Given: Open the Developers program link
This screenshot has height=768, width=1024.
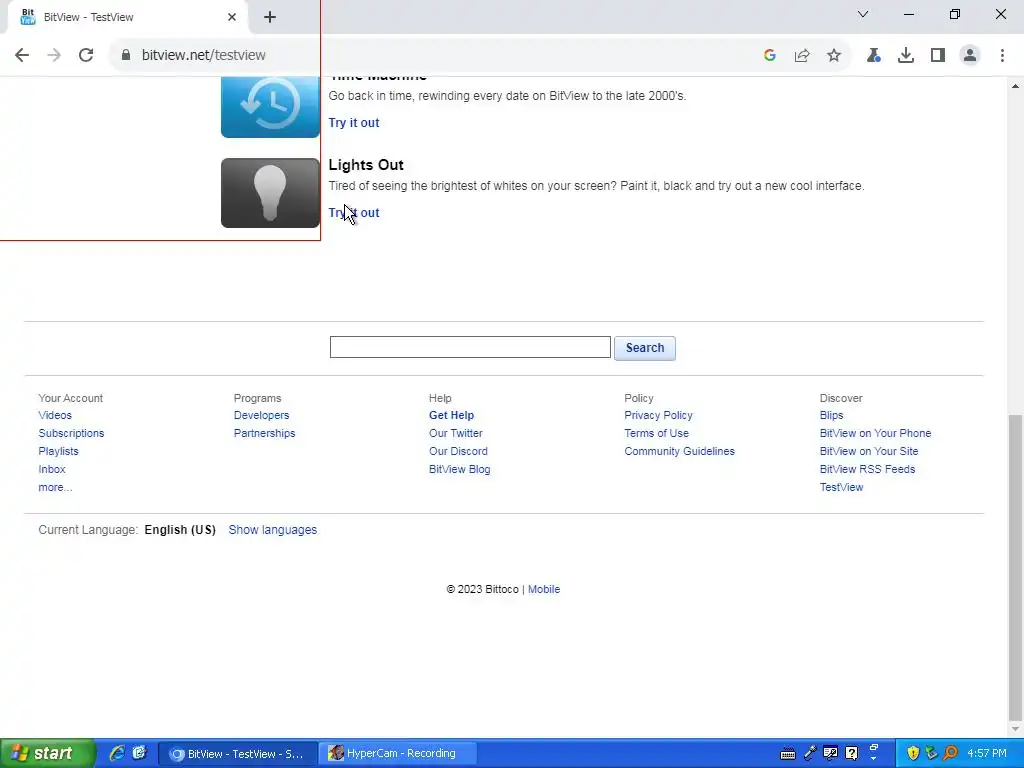Looking at the screenshot, I should (x=261, y=415).
